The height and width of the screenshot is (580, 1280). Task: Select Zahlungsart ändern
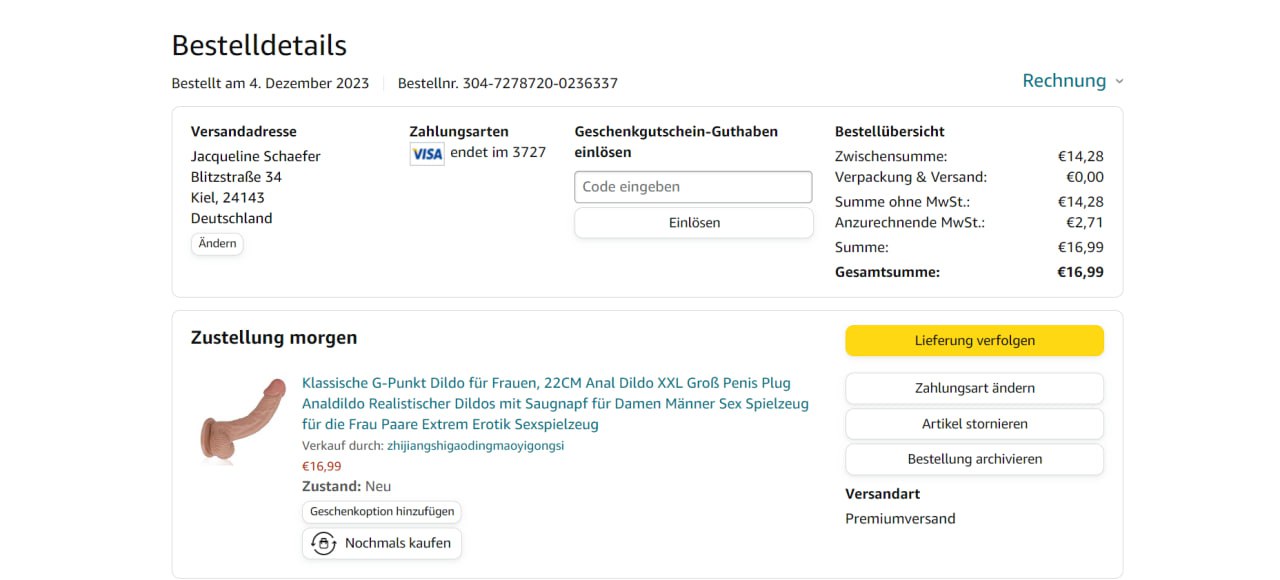pyautogui.click(x=974, y=388)
